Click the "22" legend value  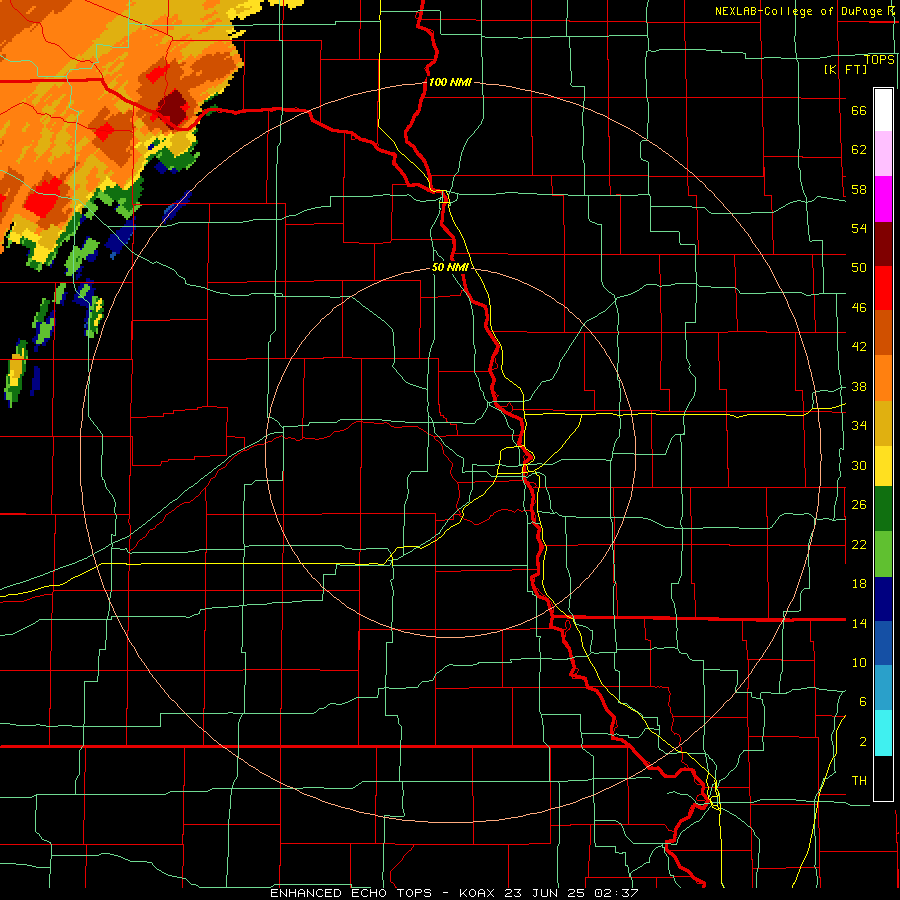click(x=859, y=544)
